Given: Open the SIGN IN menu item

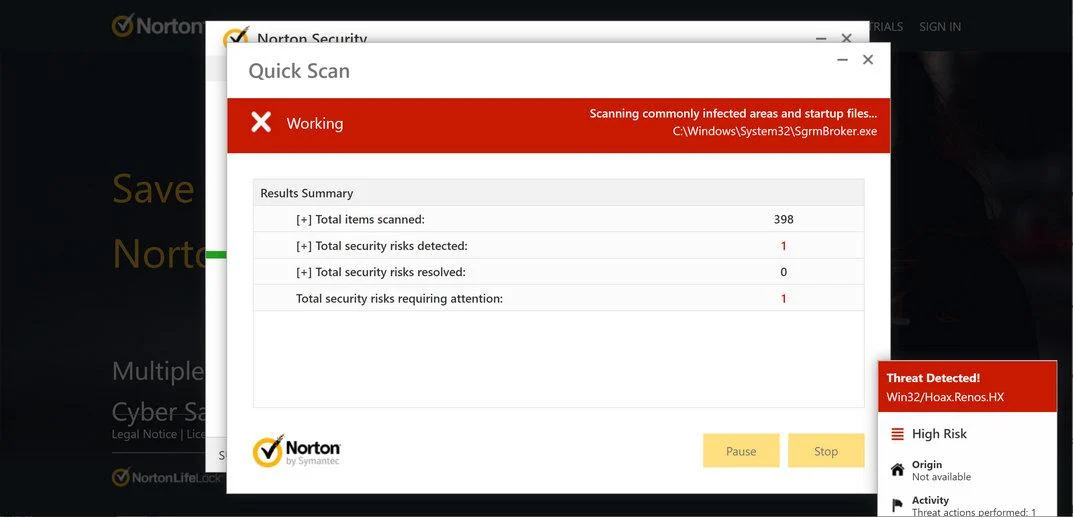Looking at the screenshot, I should point(940,27).
